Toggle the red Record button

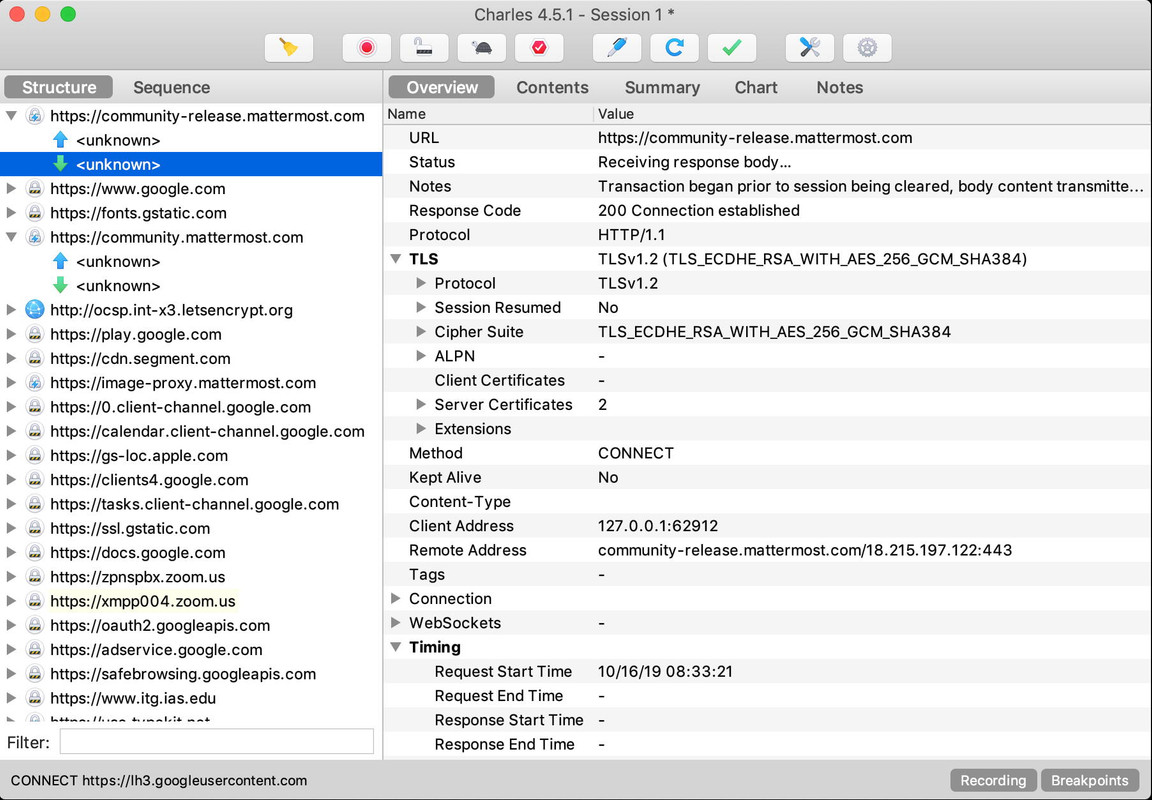point(366,48)
